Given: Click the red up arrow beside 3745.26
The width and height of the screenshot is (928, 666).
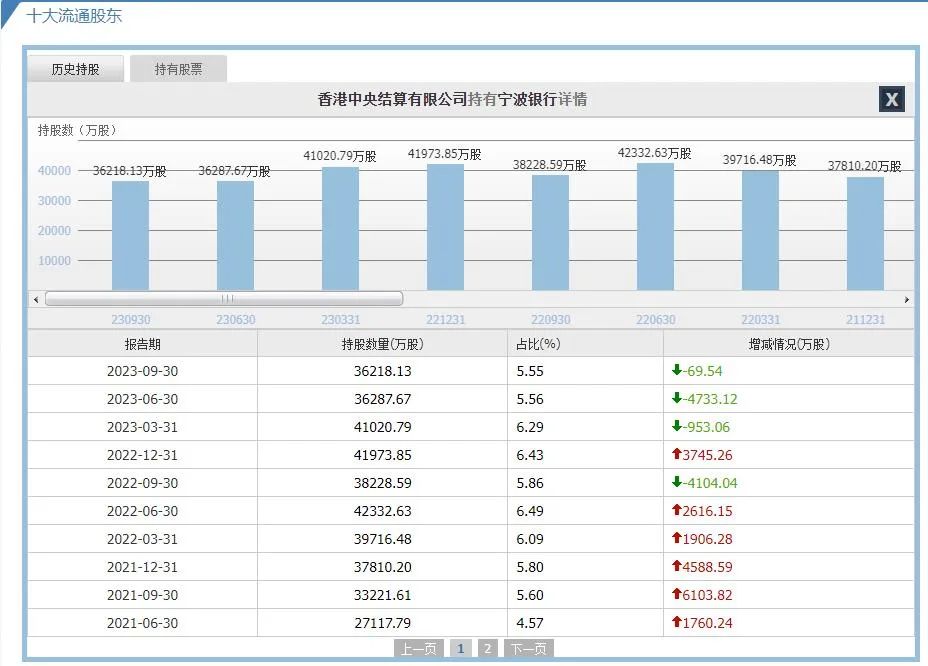Looking at the screenshot, I should click(677, 453).
